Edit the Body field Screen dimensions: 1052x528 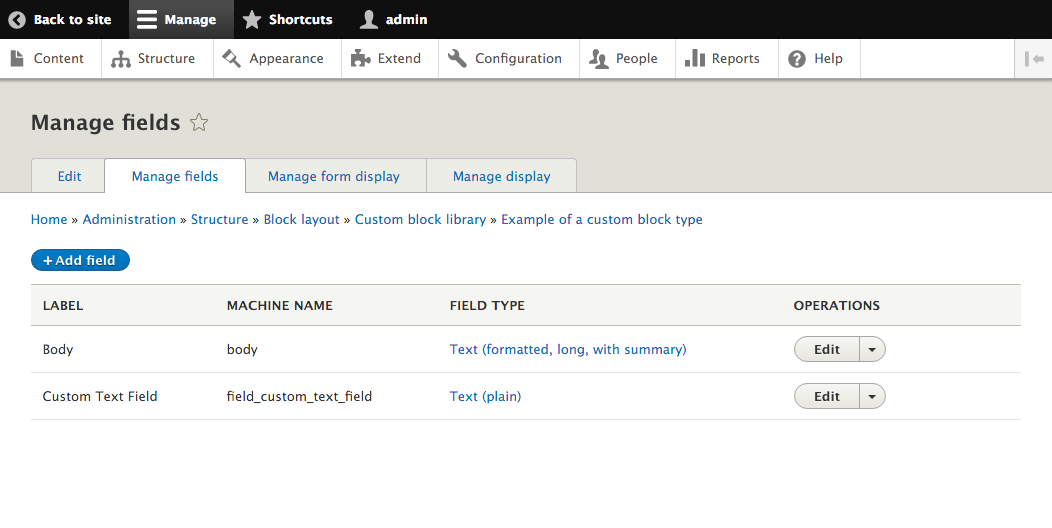pos(826,350)
